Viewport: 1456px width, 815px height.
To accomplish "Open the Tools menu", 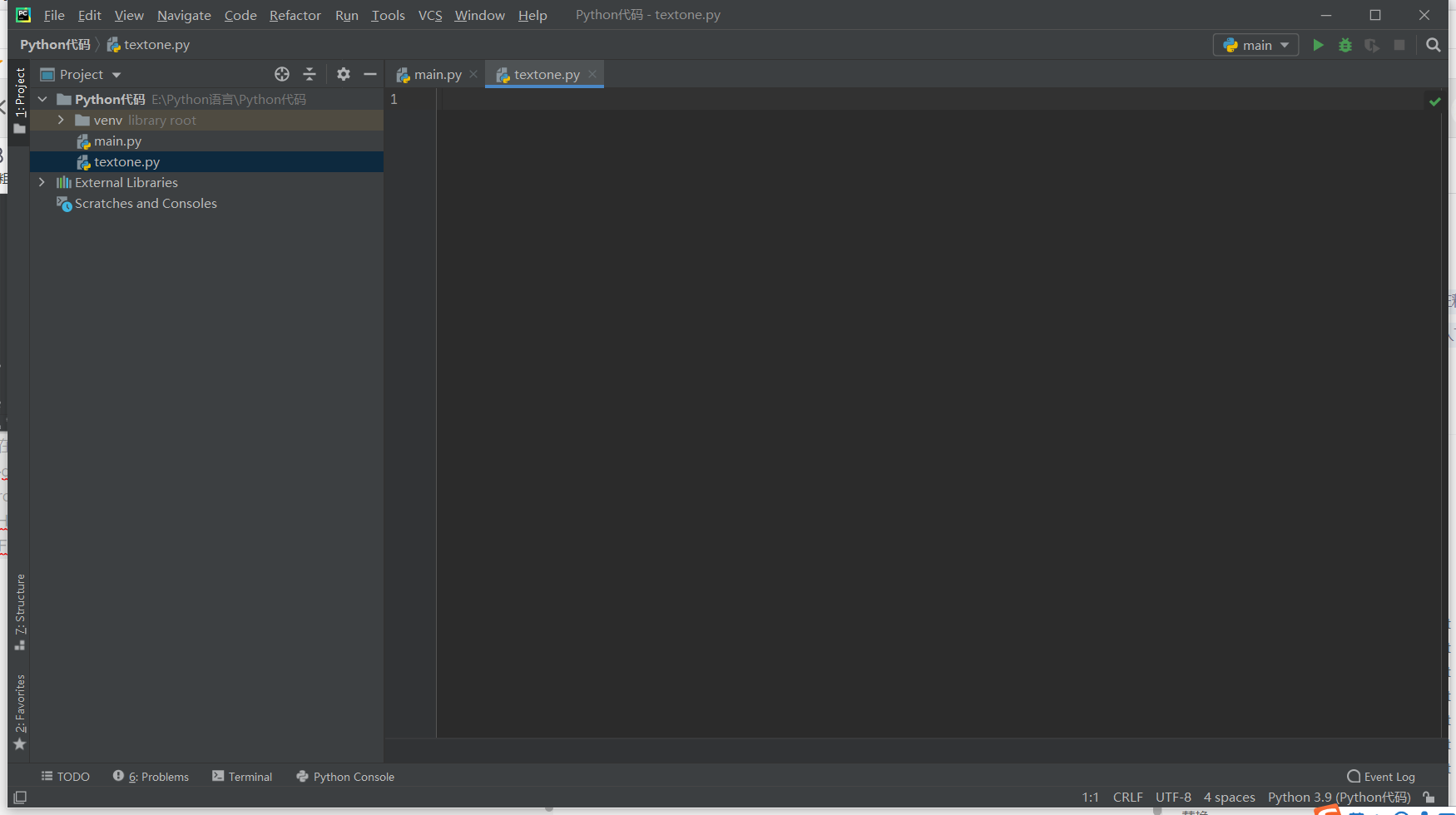I will 388,15.
